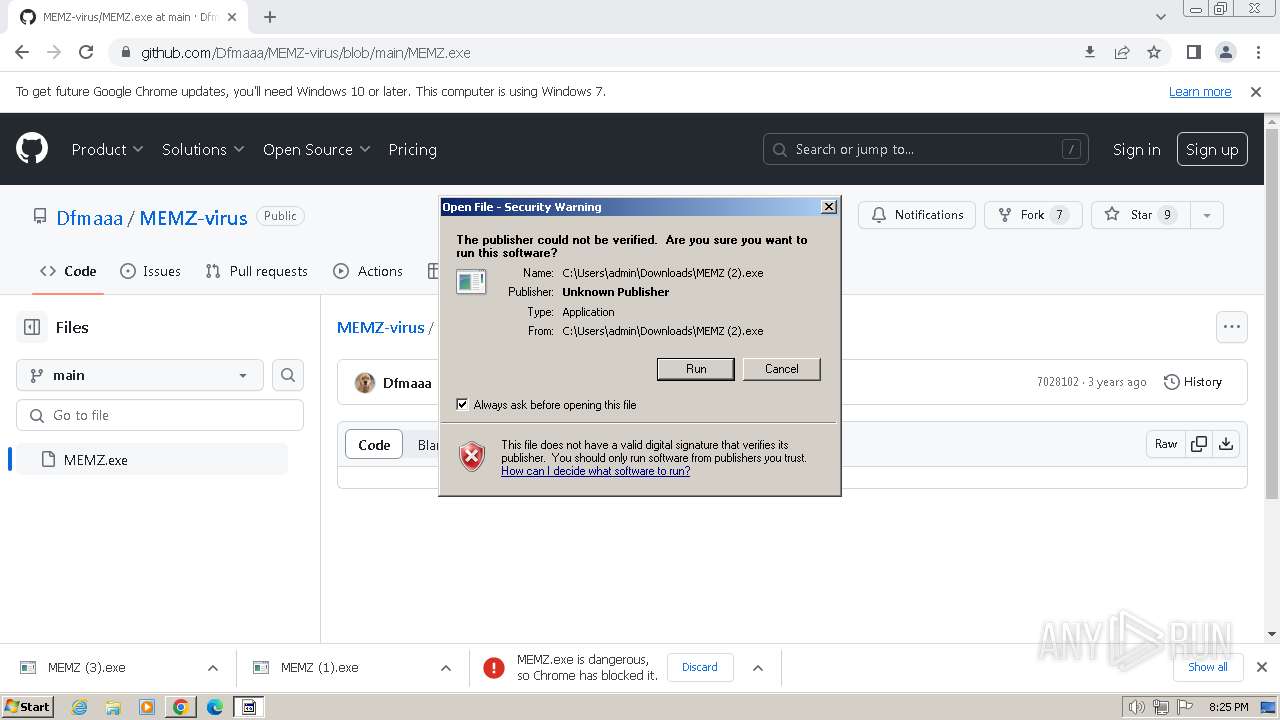This screenshot has width=1280, height=720.
Task: Open the more file actions ellipsis
Action: click(x=1232, y=327)
